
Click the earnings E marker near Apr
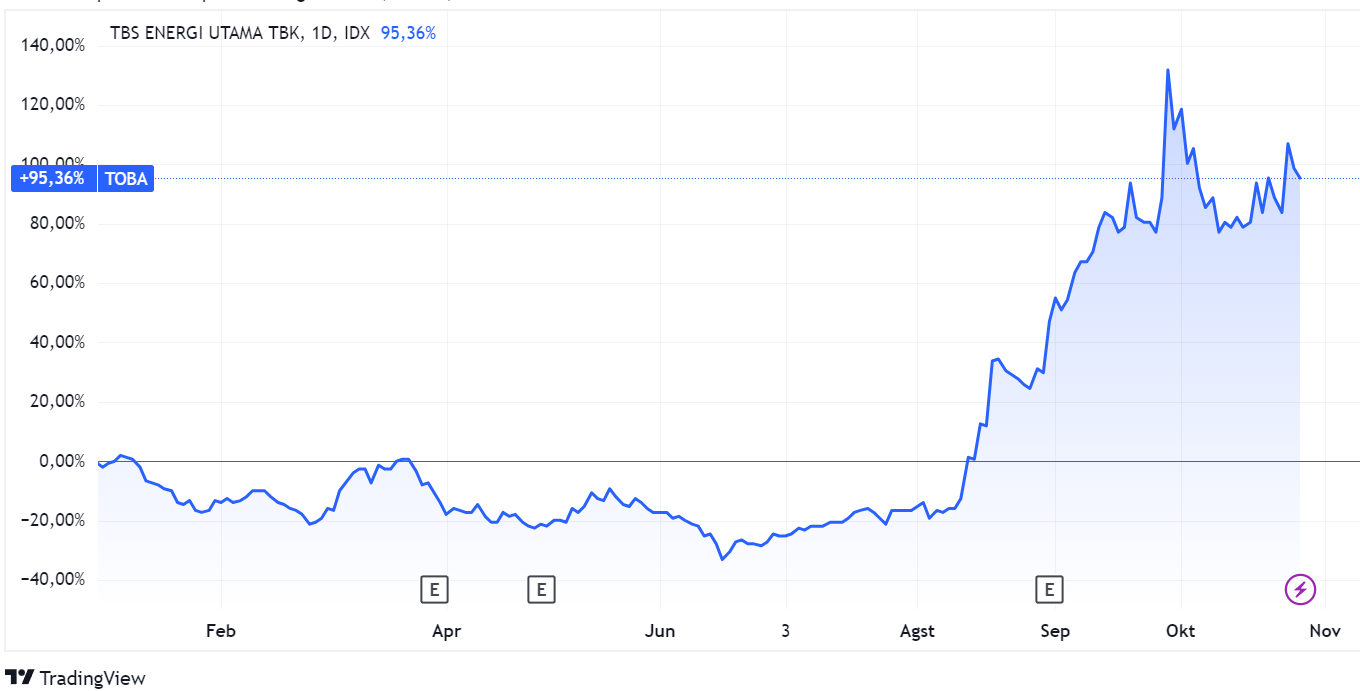434,590
